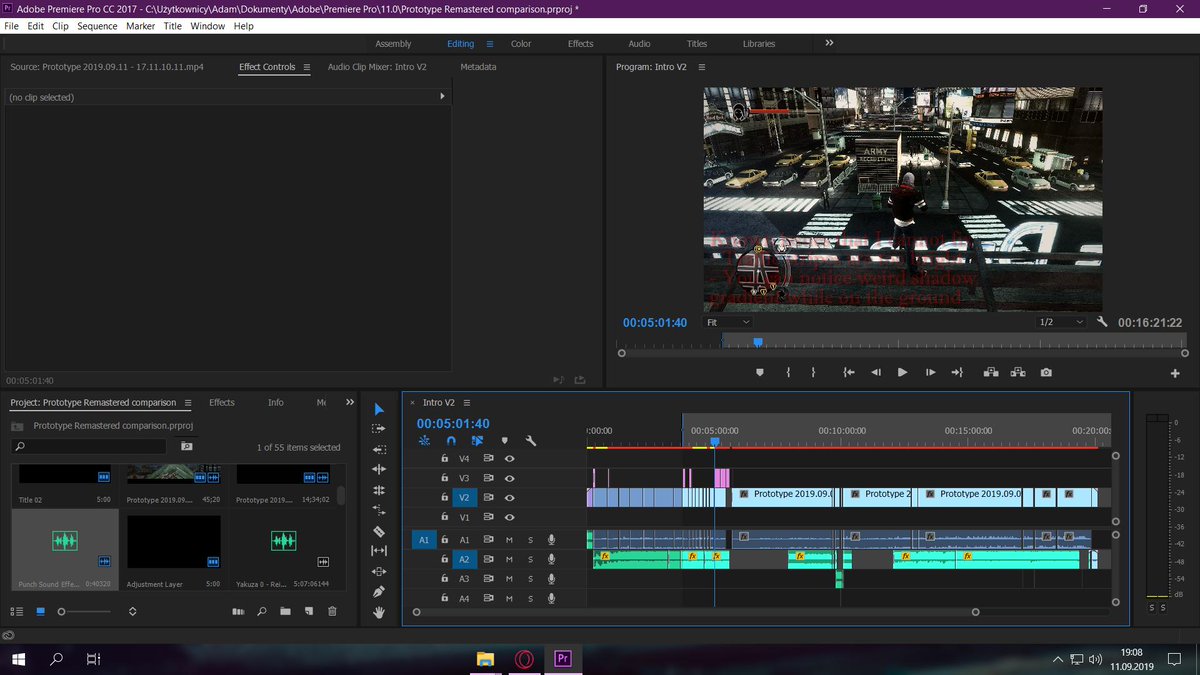This screenshot has height=675, width=1200.
Task: Mark In point in Program monitor
Action: (x=788, y=372)
